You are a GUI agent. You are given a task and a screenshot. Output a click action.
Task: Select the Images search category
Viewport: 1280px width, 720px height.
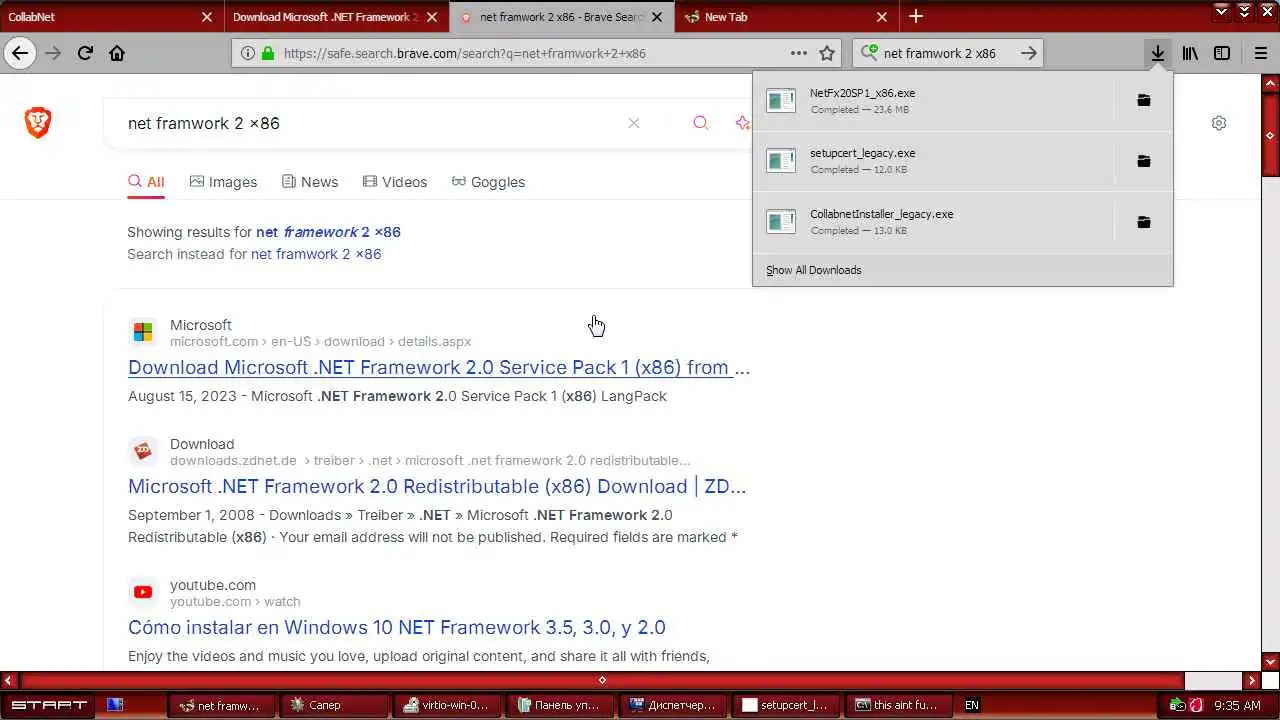click(x=223, y=182)
